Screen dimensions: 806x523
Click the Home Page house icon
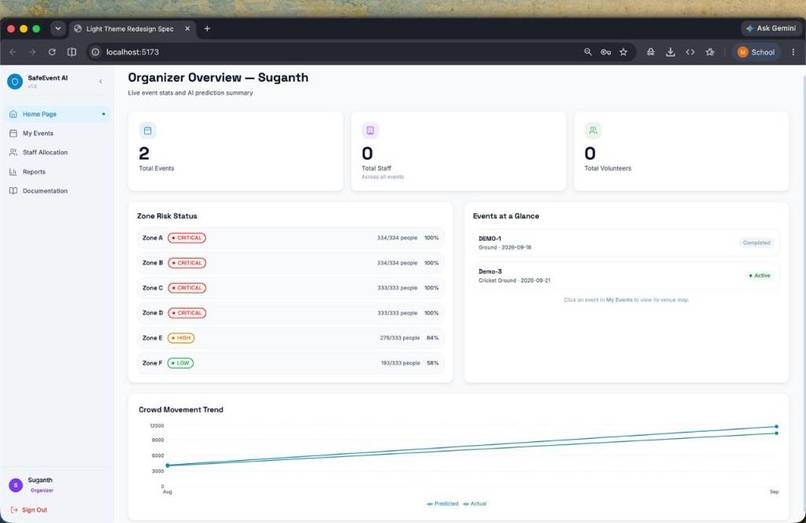point(13,114)
